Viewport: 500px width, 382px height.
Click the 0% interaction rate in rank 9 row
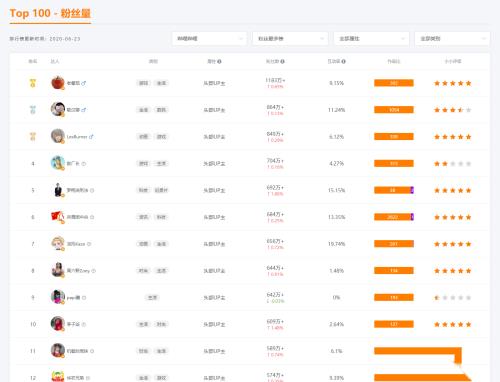coord(336,298)
